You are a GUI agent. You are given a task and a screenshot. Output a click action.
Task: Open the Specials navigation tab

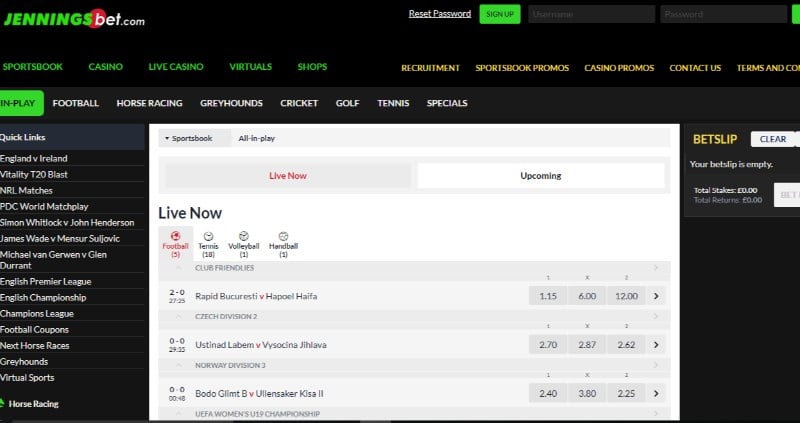[x=447, y=103]
